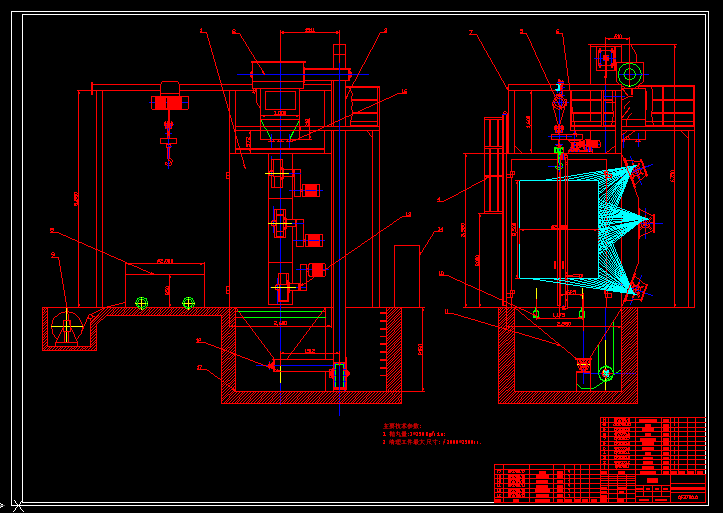The width and height of the screenshot is (723, 513).
Task: Select the ladder on the right view's left side
Action: 491,165
